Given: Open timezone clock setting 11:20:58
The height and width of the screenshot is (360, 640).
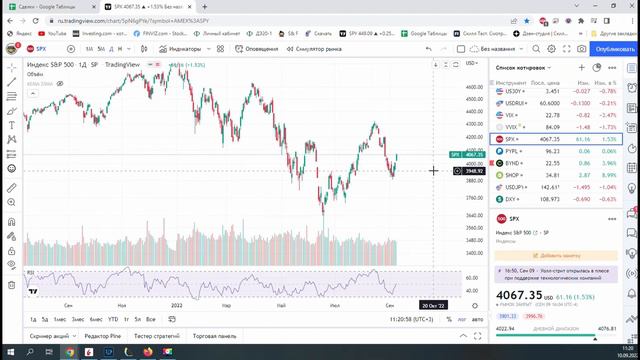Looking at the screenshot, I should tap(411, 320).
